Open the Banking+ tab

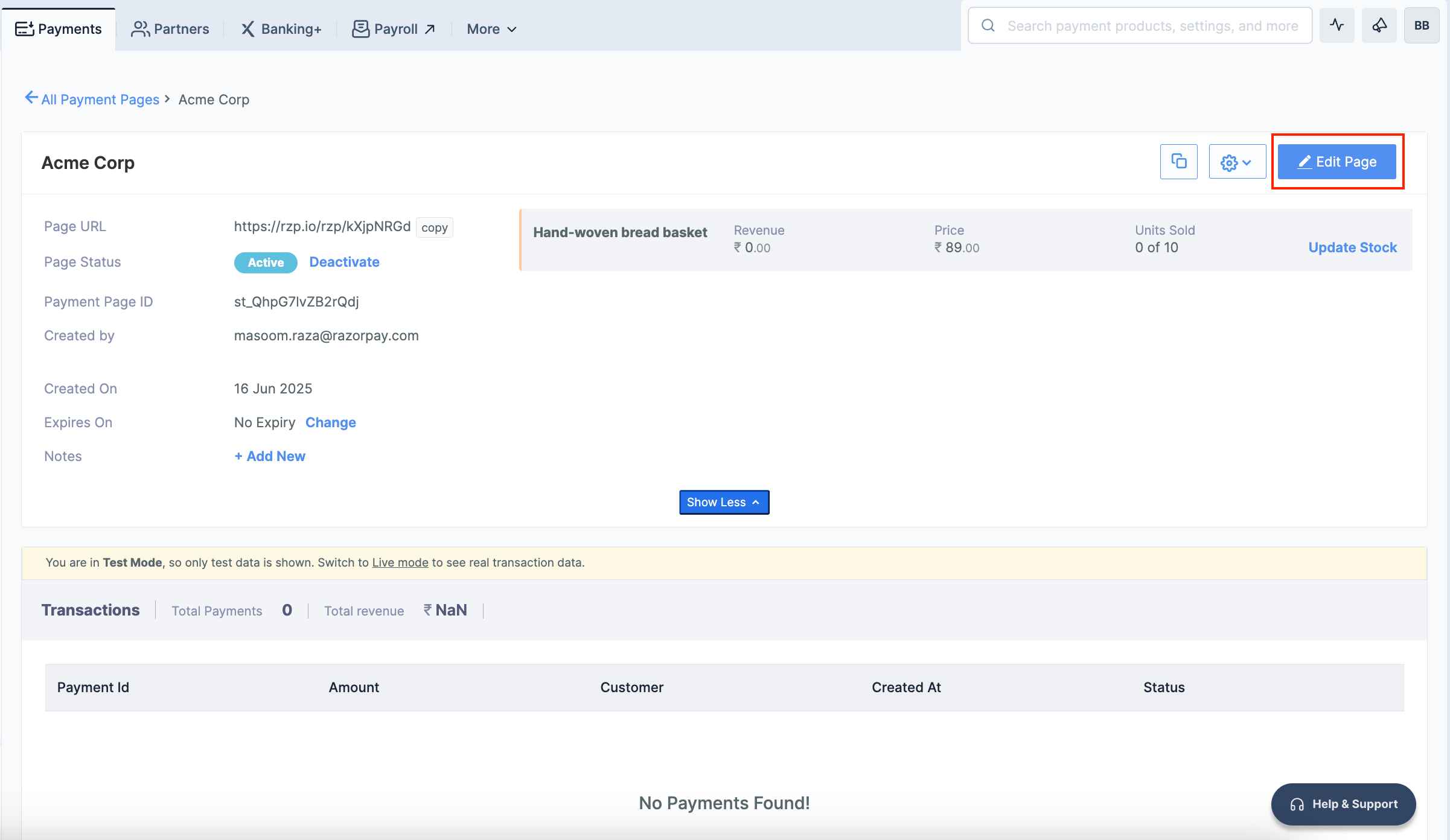pos(281,29)
